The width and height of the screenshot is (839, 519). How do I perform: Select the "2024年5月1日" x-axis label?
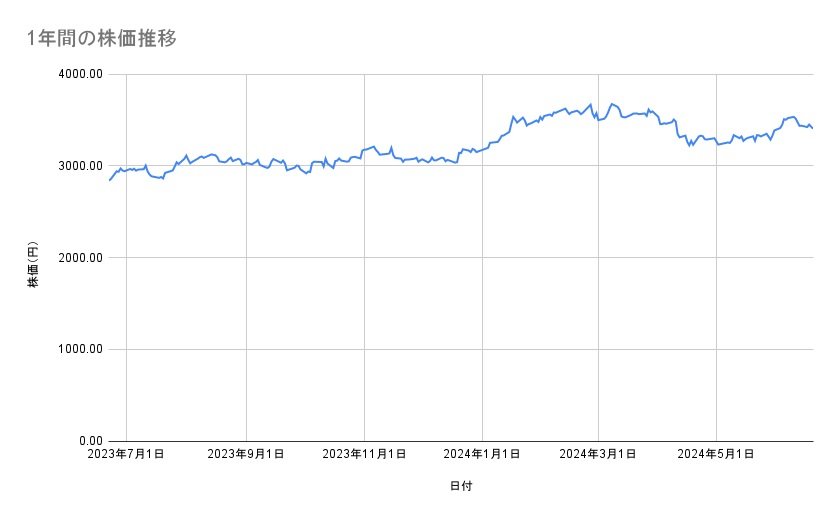click(716, 454)
